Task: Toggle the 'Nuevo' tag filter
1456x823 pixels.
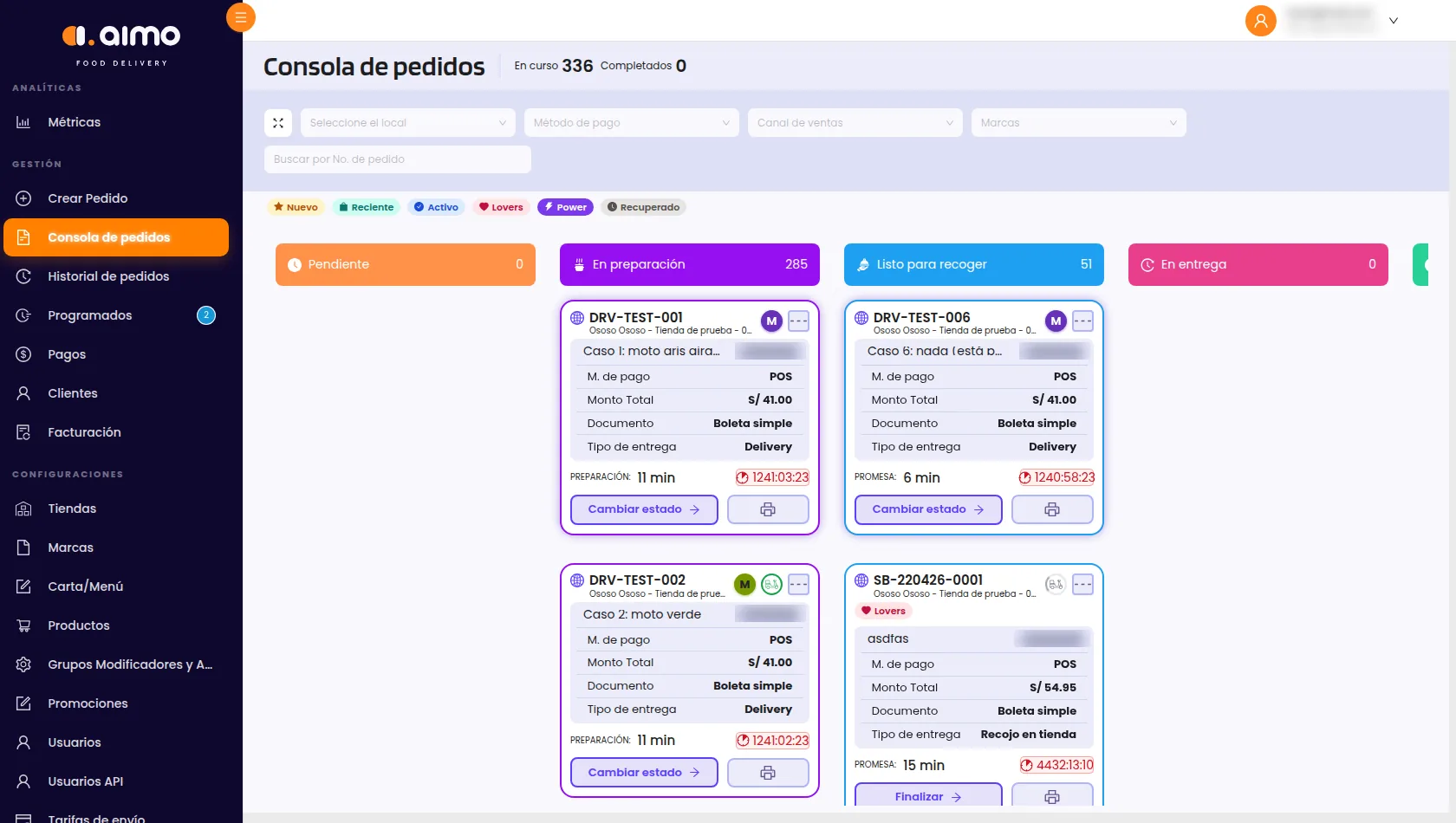Action: 296,207
